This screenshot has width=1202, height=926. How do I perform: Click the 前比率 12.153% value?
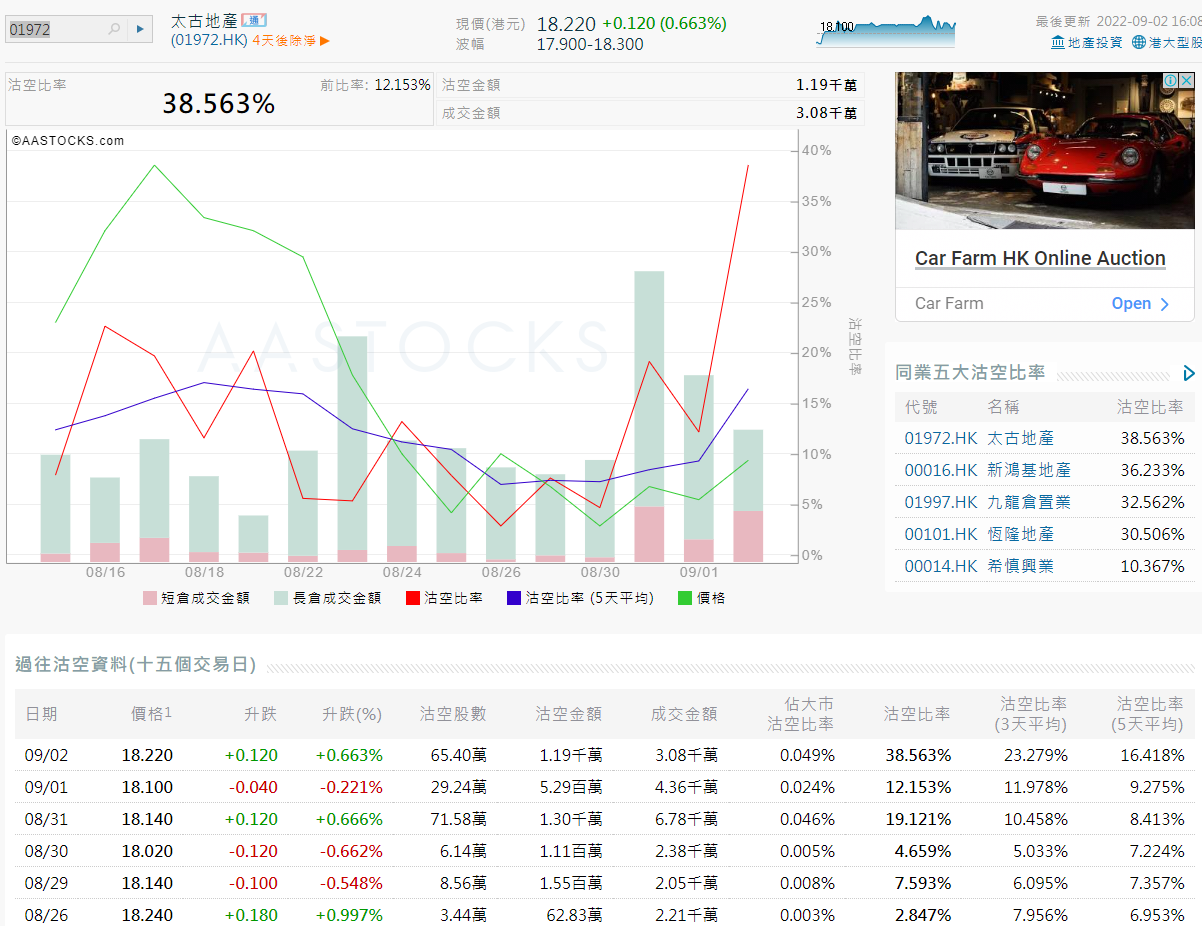(403, 85)
